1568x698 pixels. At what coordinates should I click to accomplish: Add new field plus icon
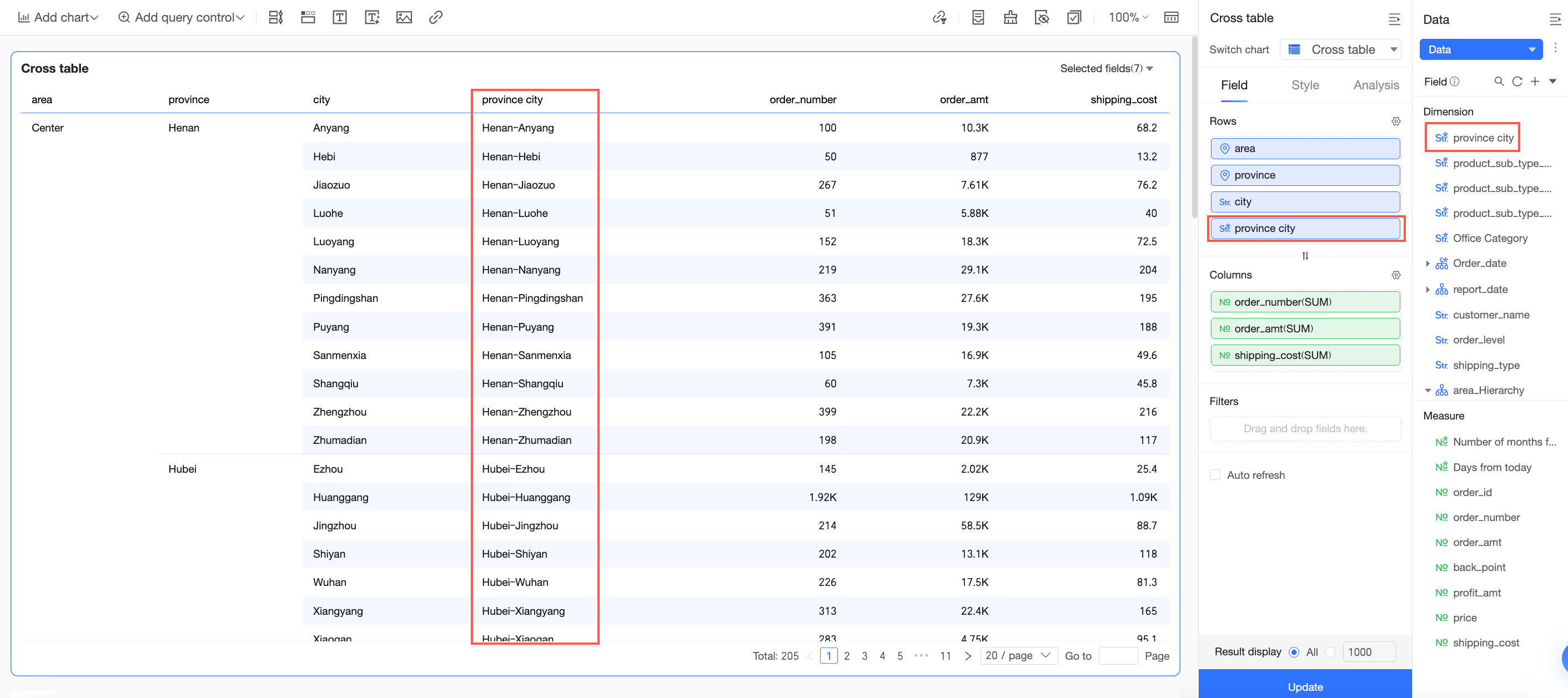pyautogui.click(x=1535, y=82)
